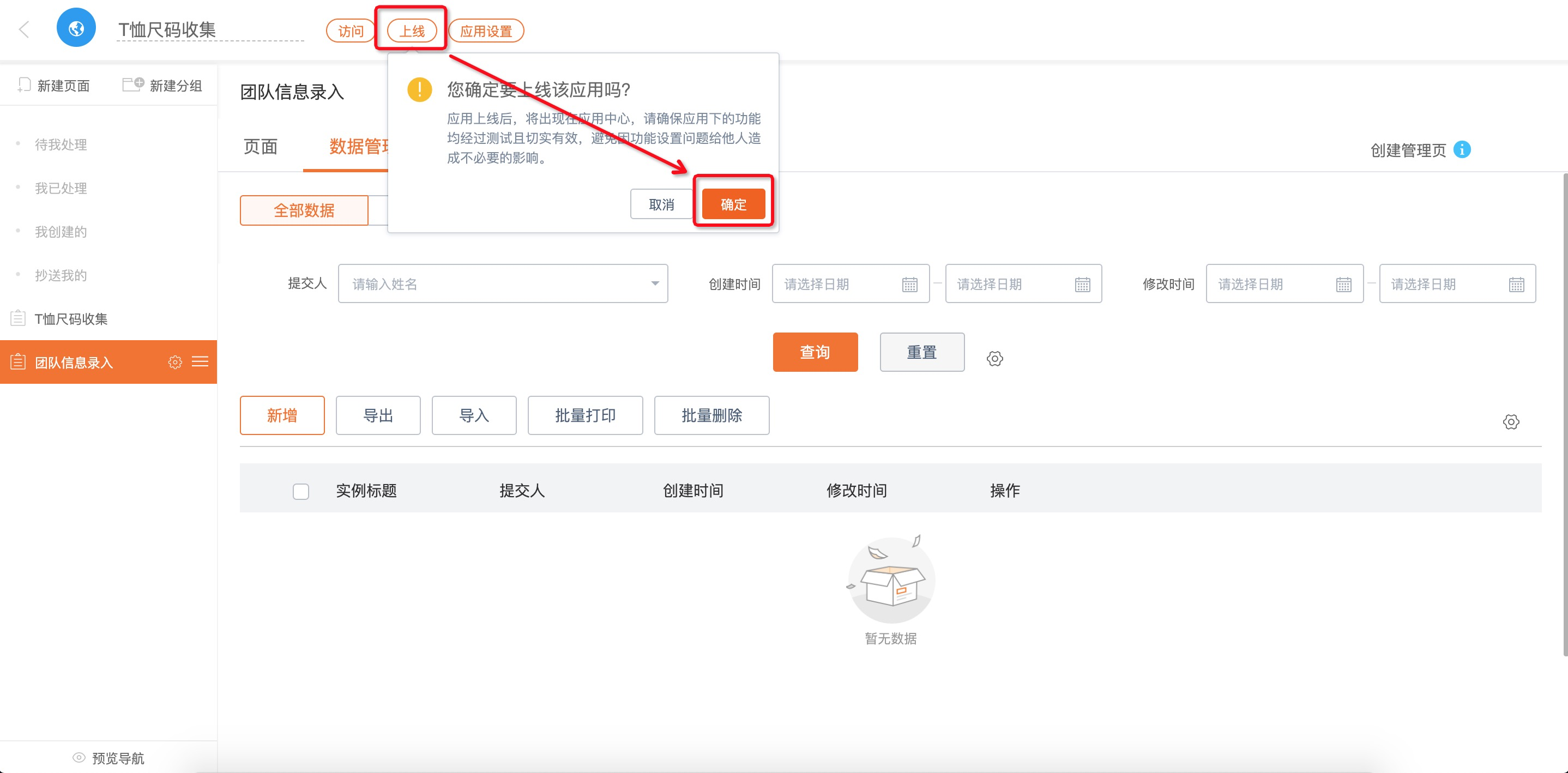Open second 创建时间 end date picker
The width and height of the screenshot is (1568, 773).
click(1023, 284)
